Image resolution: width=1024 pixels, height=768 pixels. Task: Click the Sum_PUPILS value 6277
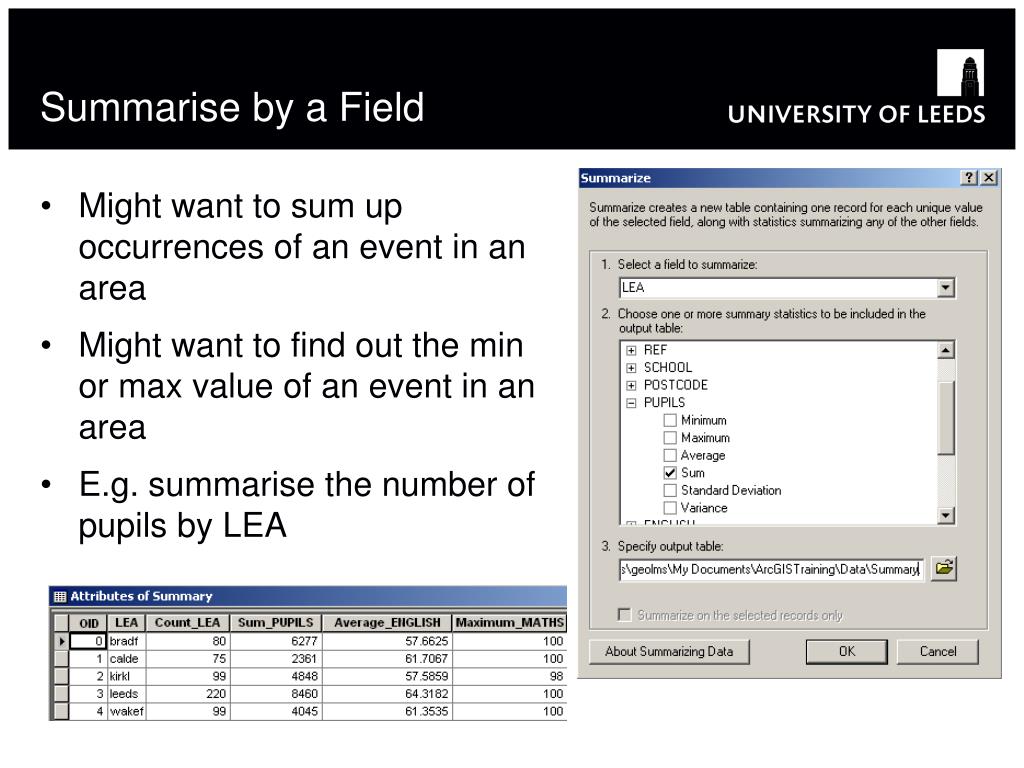[x=276, y=641]
